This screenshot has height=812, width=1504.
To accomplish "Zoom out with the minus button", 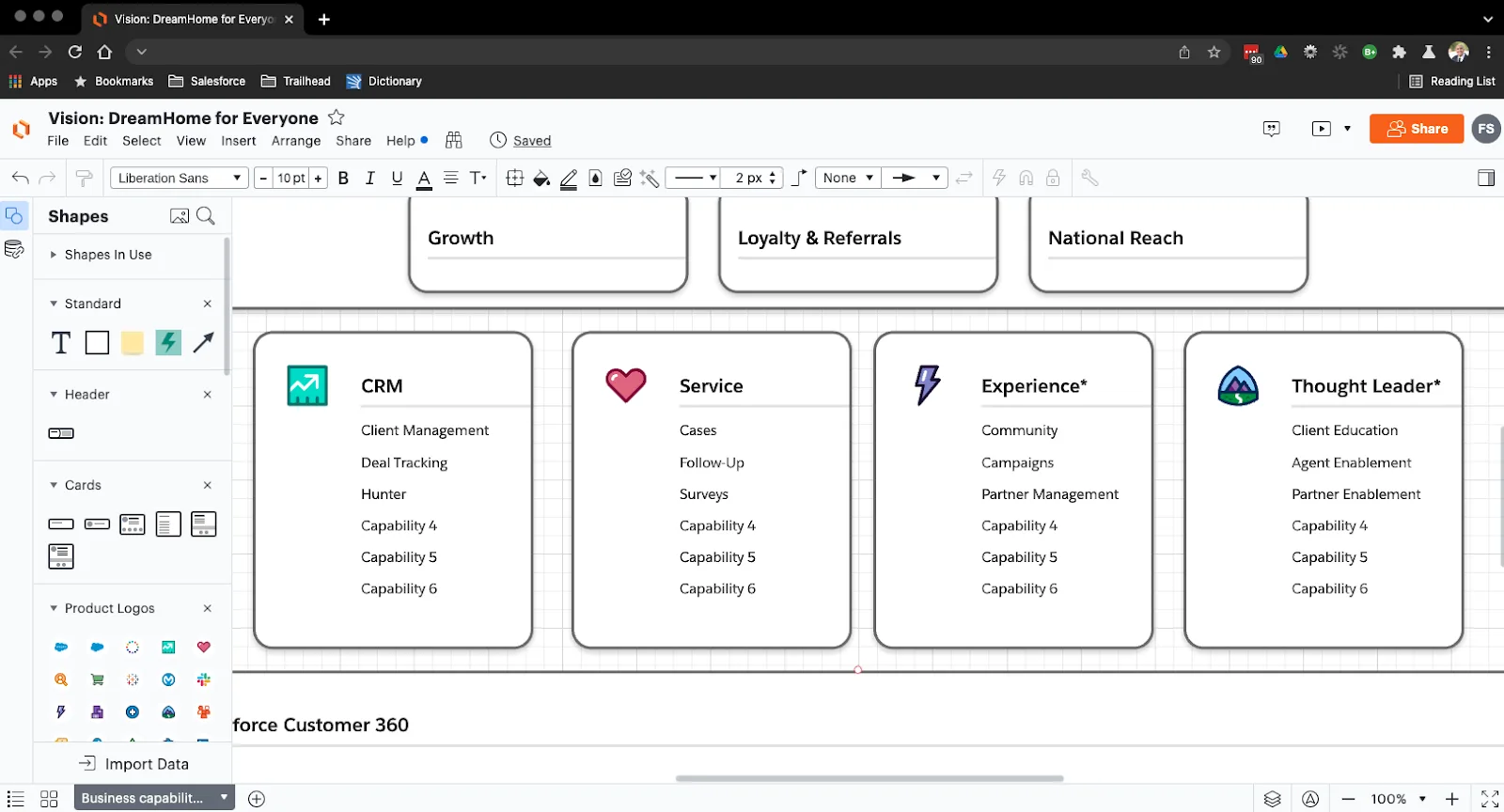I will (x=1348, y=799).
